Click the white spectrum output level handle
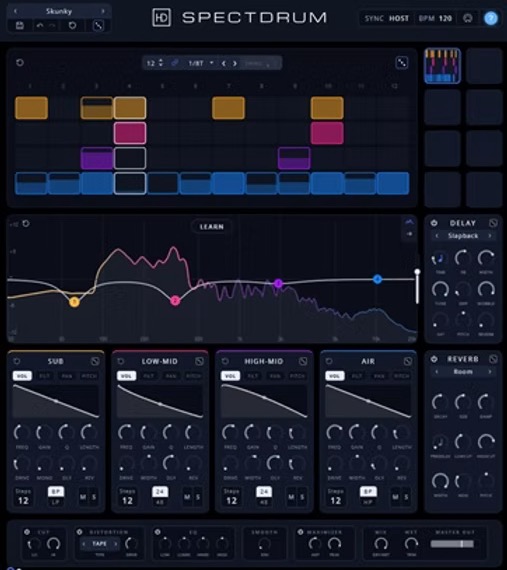 [417, 272]
